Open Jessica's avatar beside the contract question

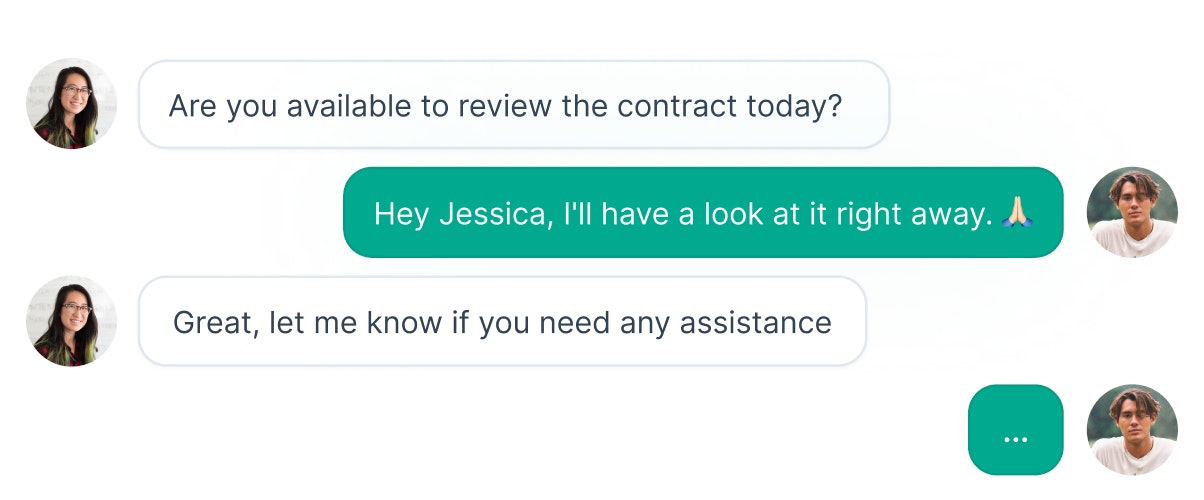[71, 104]
